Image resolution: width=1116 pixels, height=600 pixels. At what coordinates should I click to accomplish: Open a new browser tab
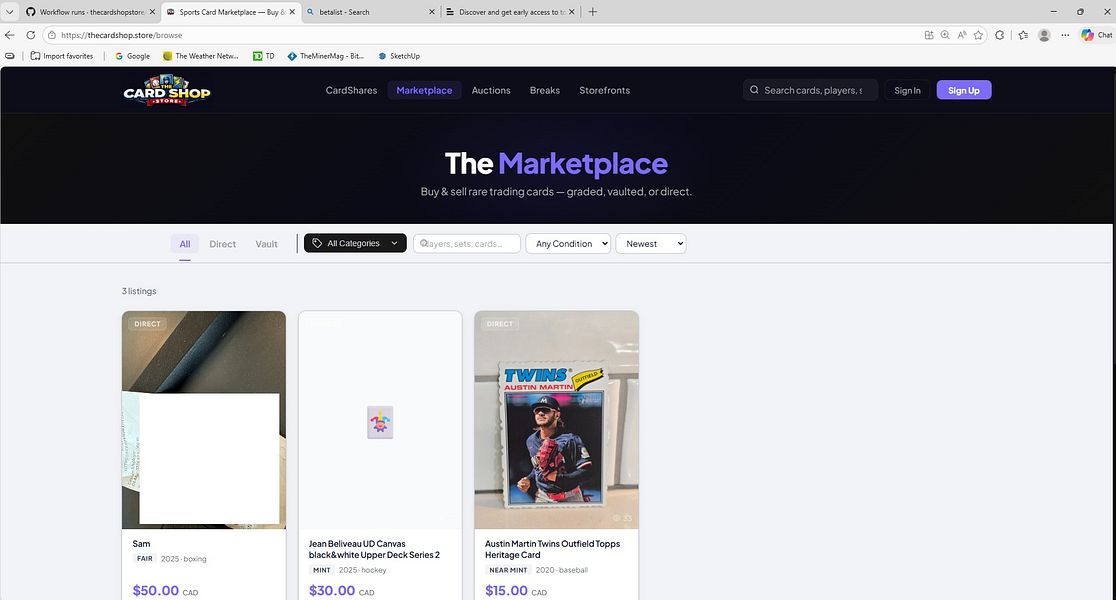pyautogui.click(x=592, y=12)
